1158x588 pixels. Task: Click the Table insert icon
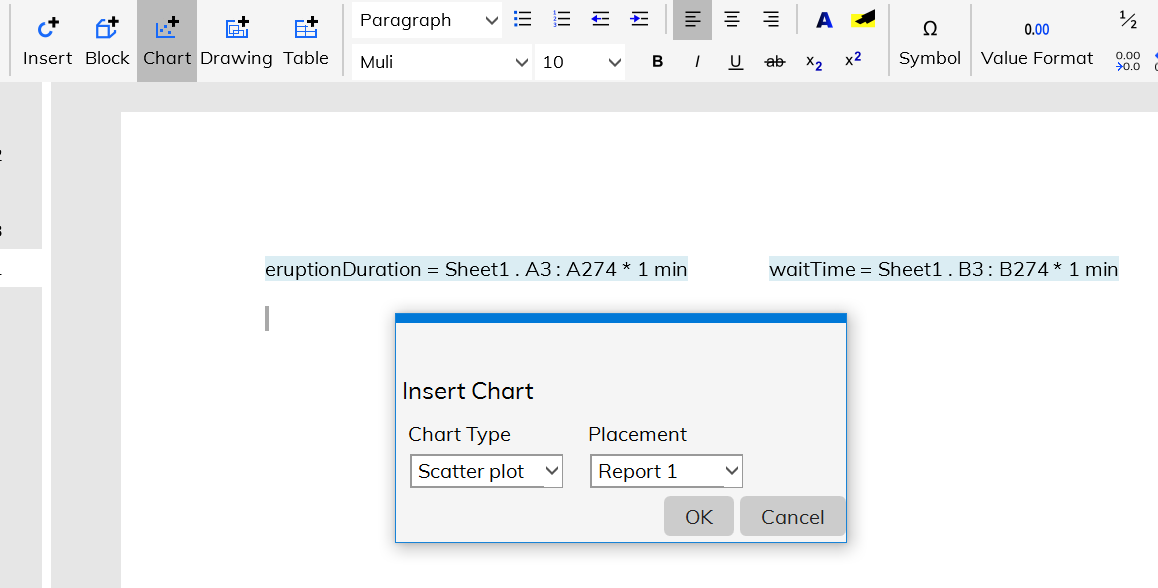306,41
